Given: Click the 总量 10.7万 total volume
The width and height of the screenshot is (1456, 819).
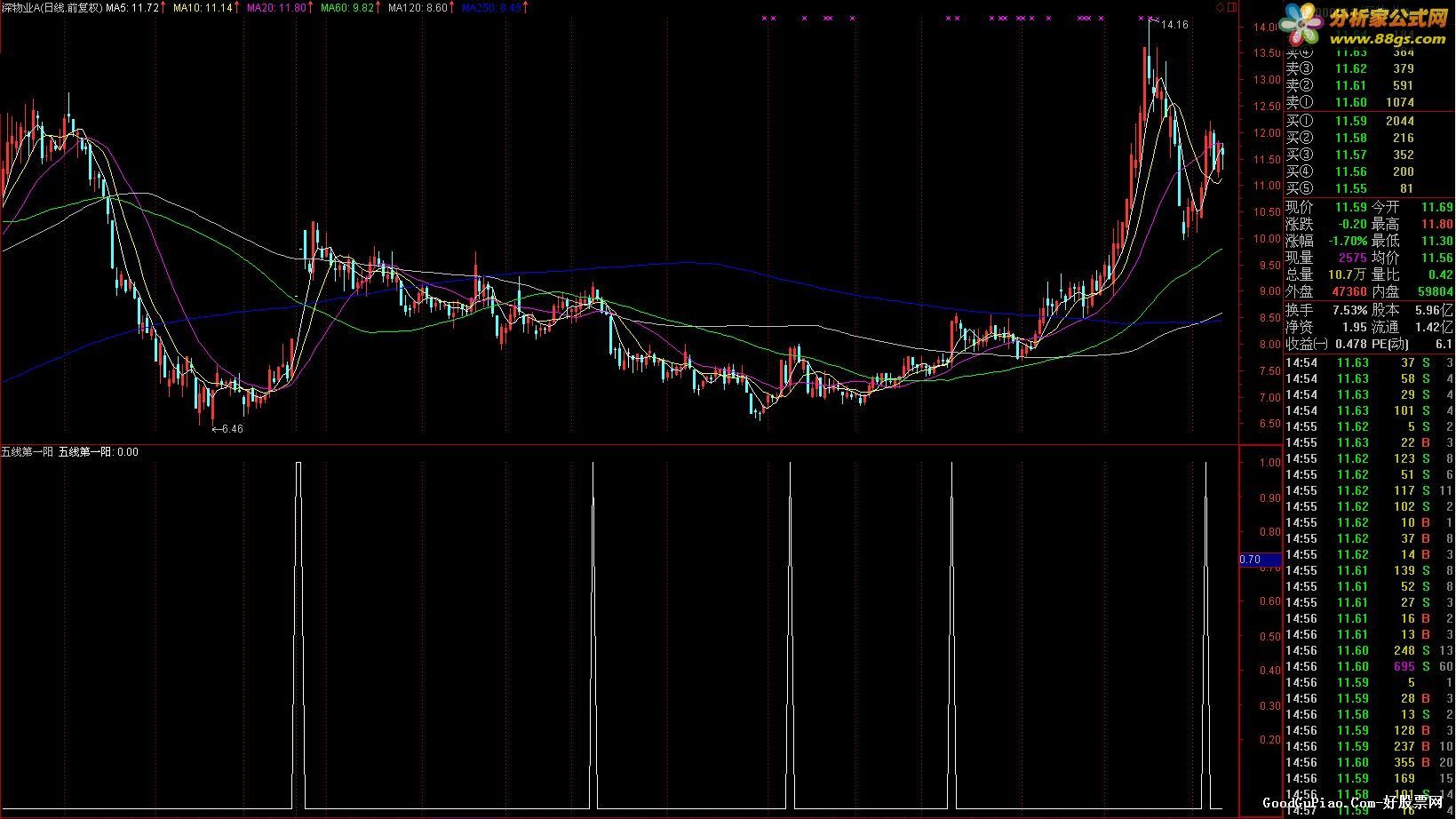Looking at the screenshot, I should tap(1348, 274).
